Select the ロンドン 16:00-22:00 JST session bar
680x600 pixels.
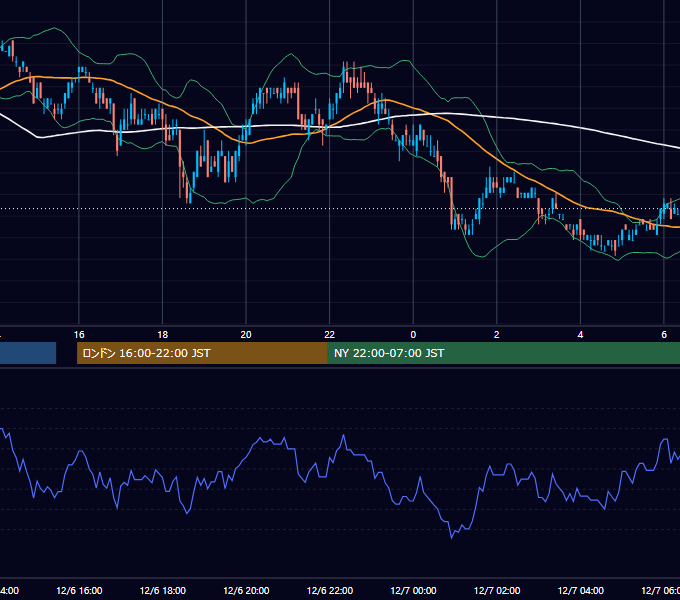pyautogui.click(x=202, y=353)
